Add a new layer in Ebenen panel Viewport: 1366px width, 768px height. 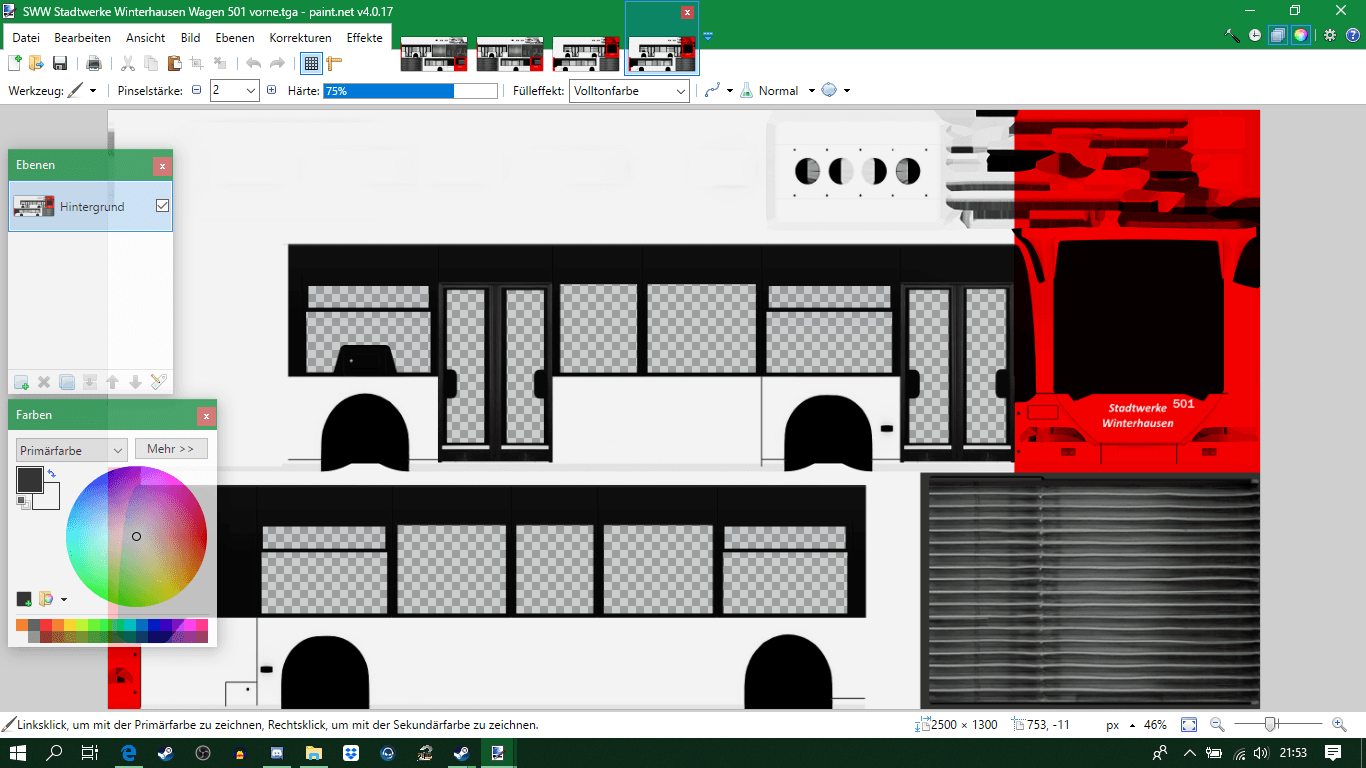click(x=21, y=382)
